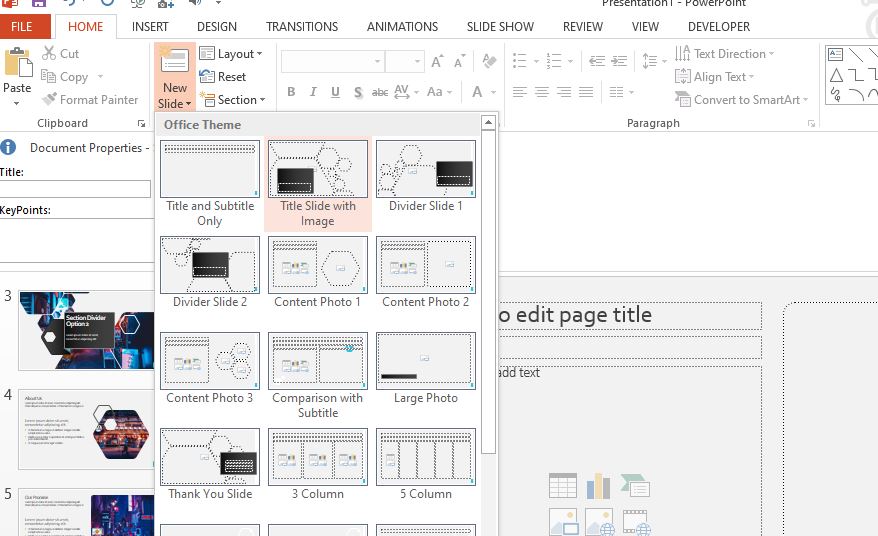Screen dimensions: 878x536
Task: Justify the text alignment
Action: (586, 92)
